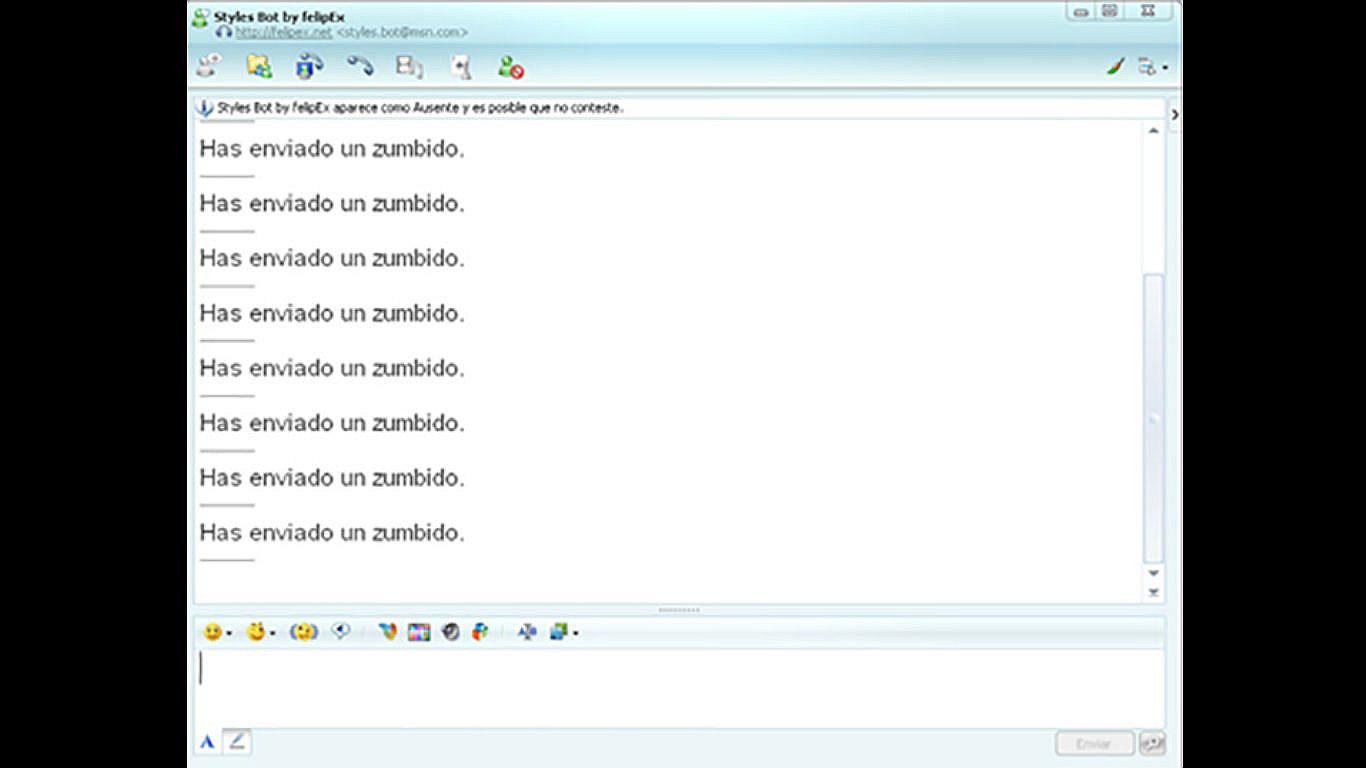This screenshot has width=1366, height=768.
Task: Click the paintbrush color scheme icon
Action: [x=1116, y=67]
